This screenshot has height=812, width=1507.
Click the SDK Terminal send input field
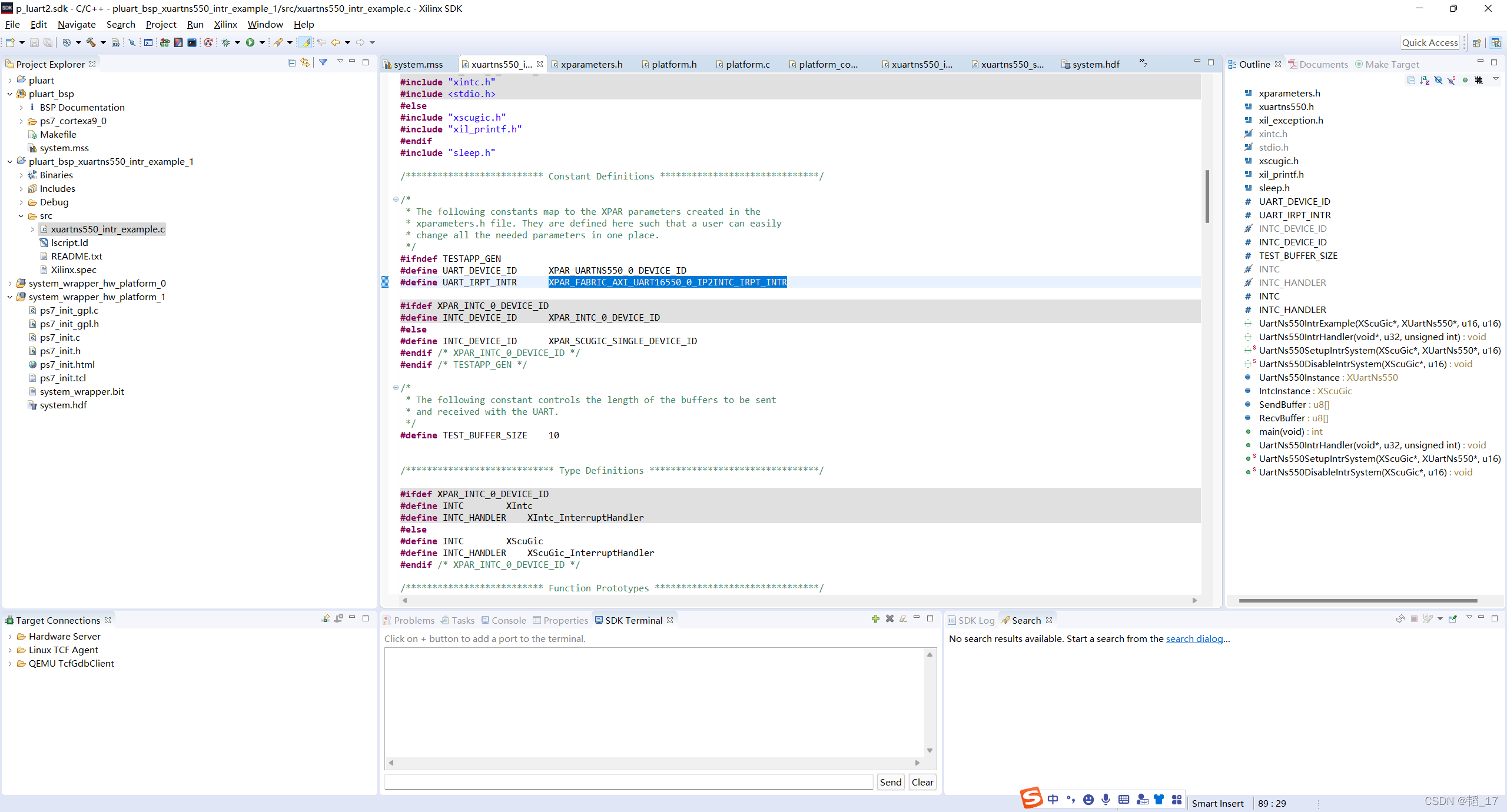click(628, 782)
